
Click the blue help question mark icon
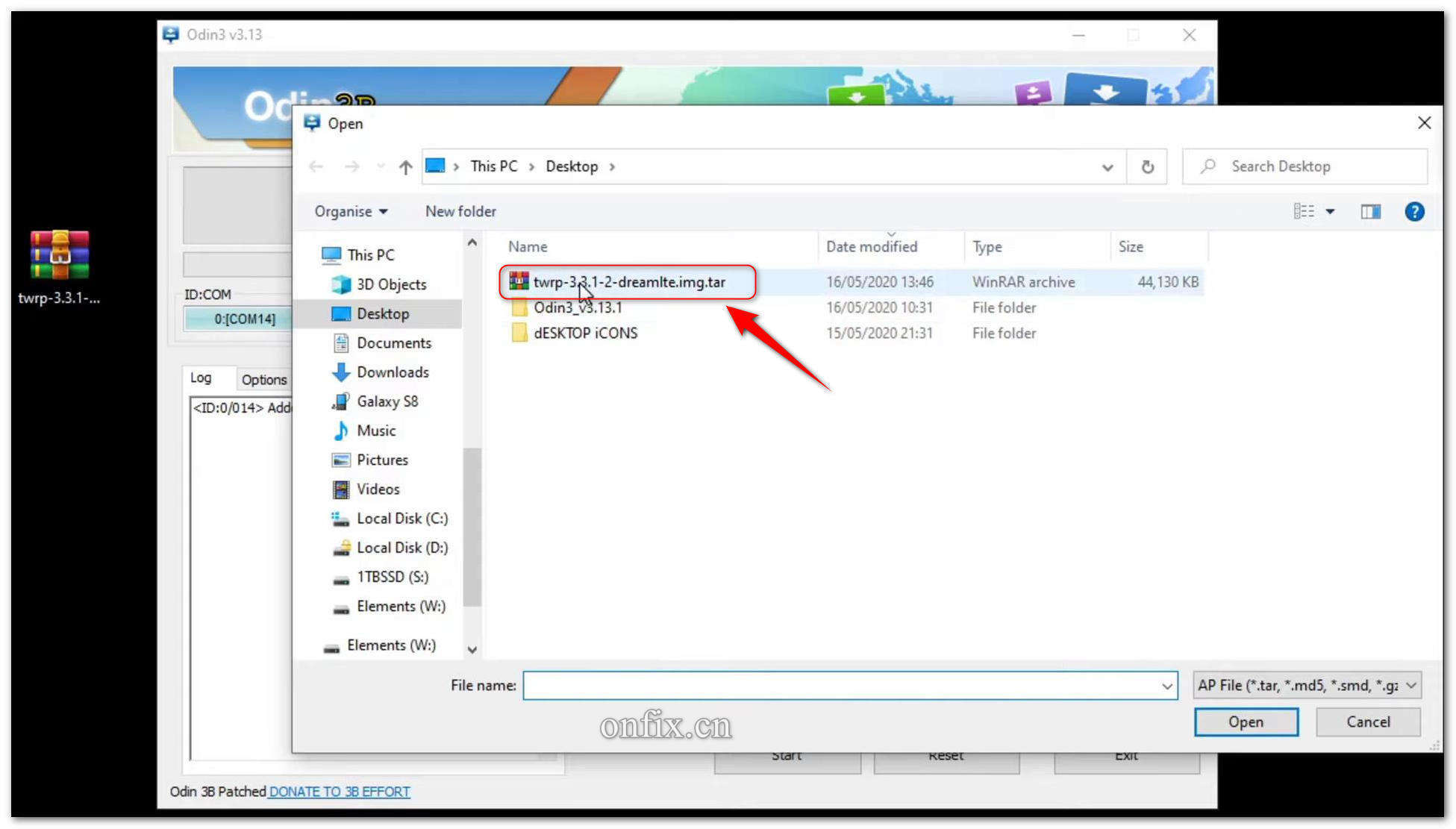point(1413,212)
